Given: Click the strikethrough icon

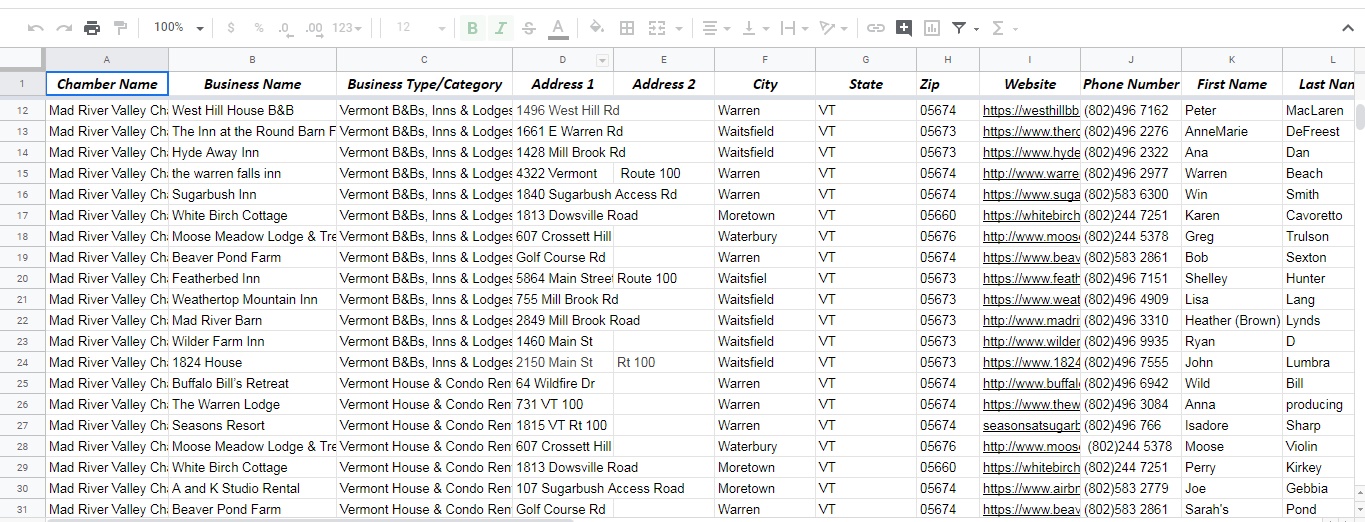Looking at the screenshot, I should pyautogui.click(x=529, y=28).
